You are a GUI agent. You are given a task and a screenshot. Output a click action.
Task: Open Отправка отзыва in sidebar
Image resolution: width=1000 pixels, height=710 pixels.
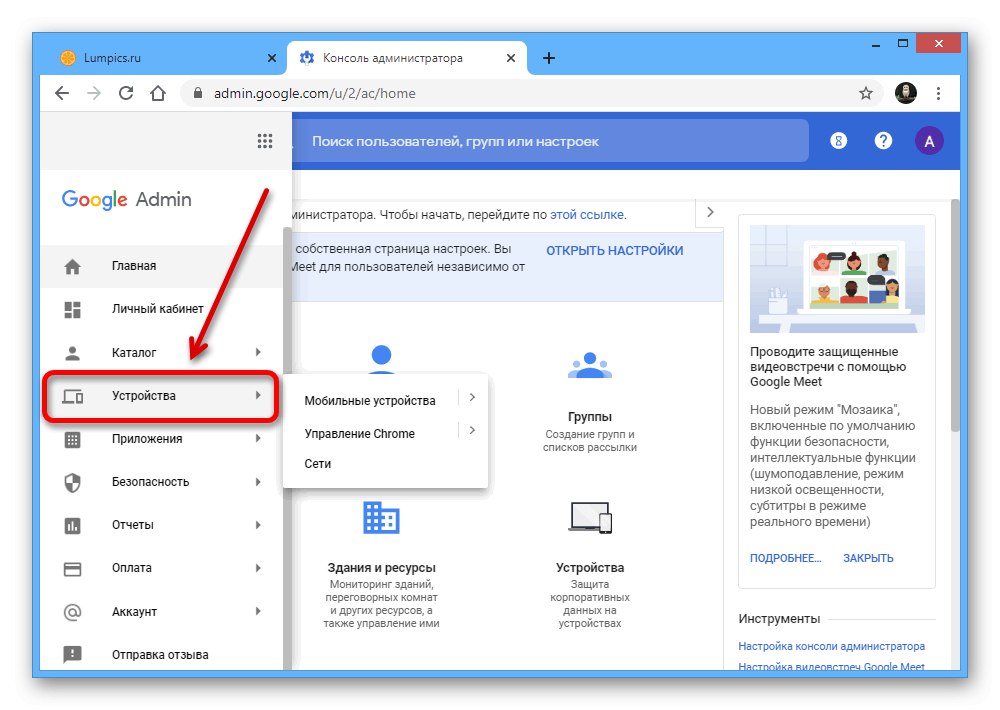tap(161, 655)
